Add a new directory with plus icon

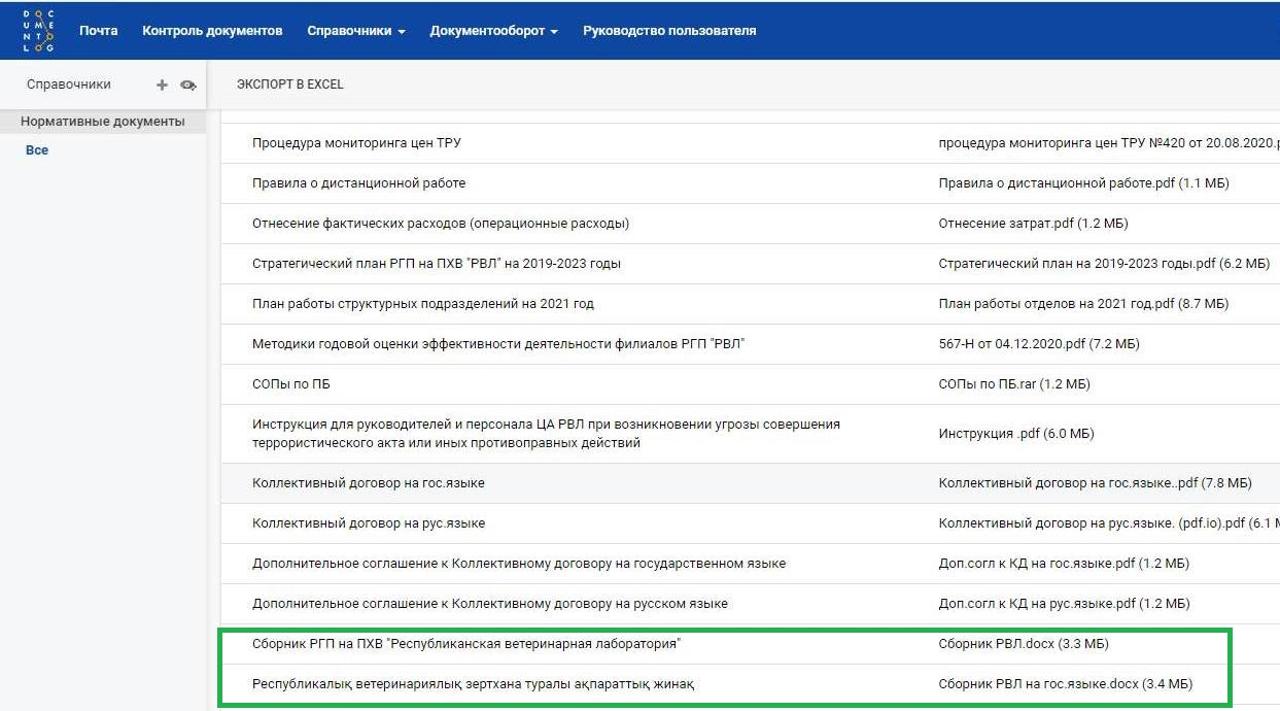pos(162,85)
